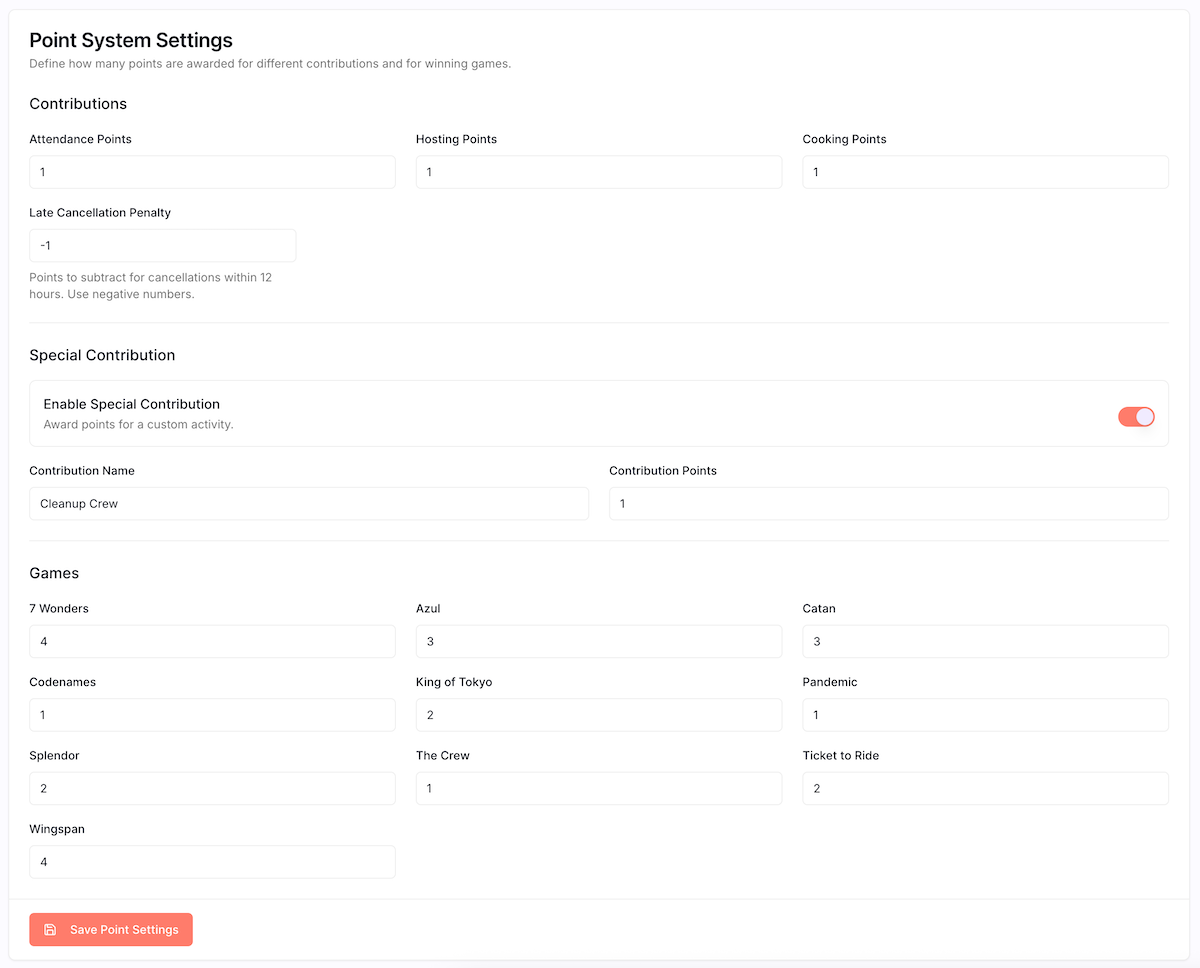
Task: Select the Azul points input
Action: click(598, 641)
